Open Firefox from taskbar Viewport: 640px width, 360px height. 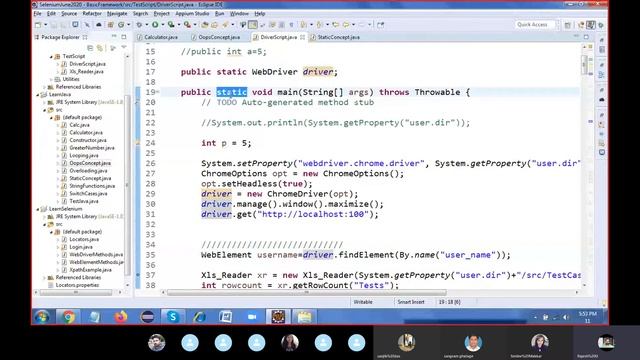120,317
